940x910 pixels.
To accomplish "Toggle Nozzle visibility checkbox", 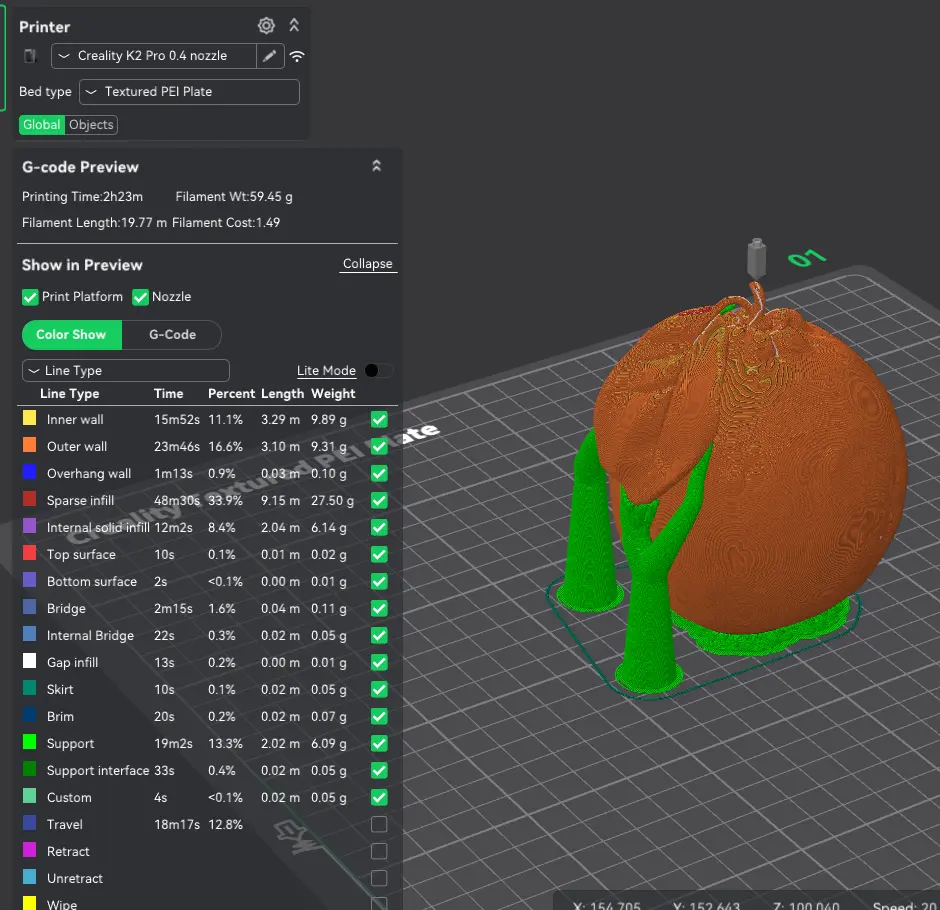I will [140, 297].
